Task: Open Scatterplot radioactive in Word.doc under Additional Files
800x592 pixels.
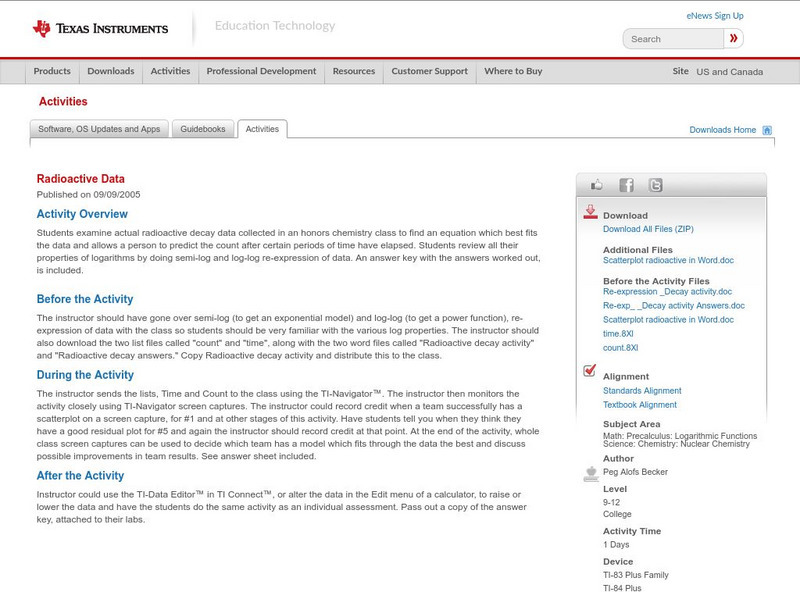Action: pos(668,260)
